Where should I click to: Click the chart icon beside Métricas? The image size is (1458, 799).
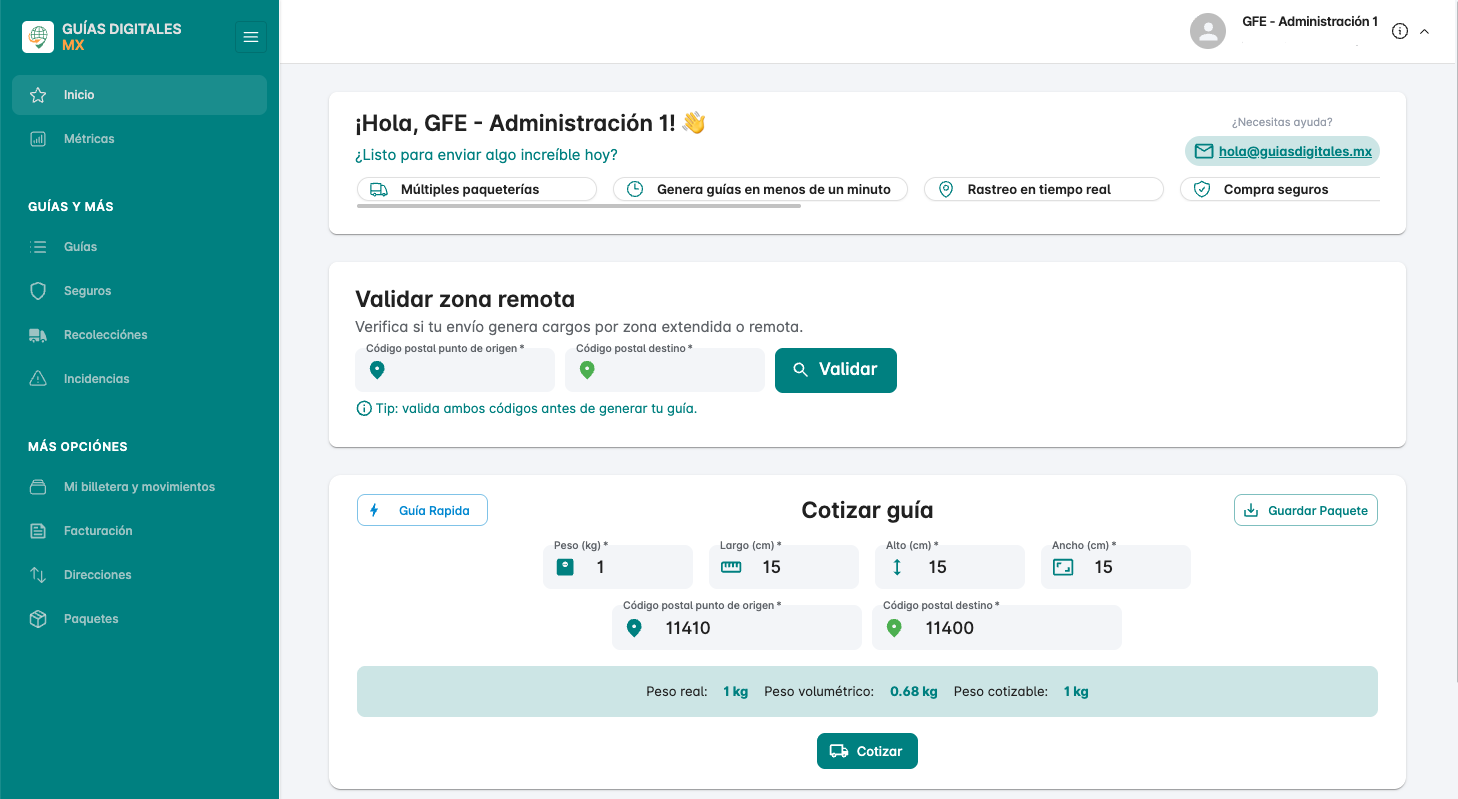pyautogui.click(x=38, y=139)
